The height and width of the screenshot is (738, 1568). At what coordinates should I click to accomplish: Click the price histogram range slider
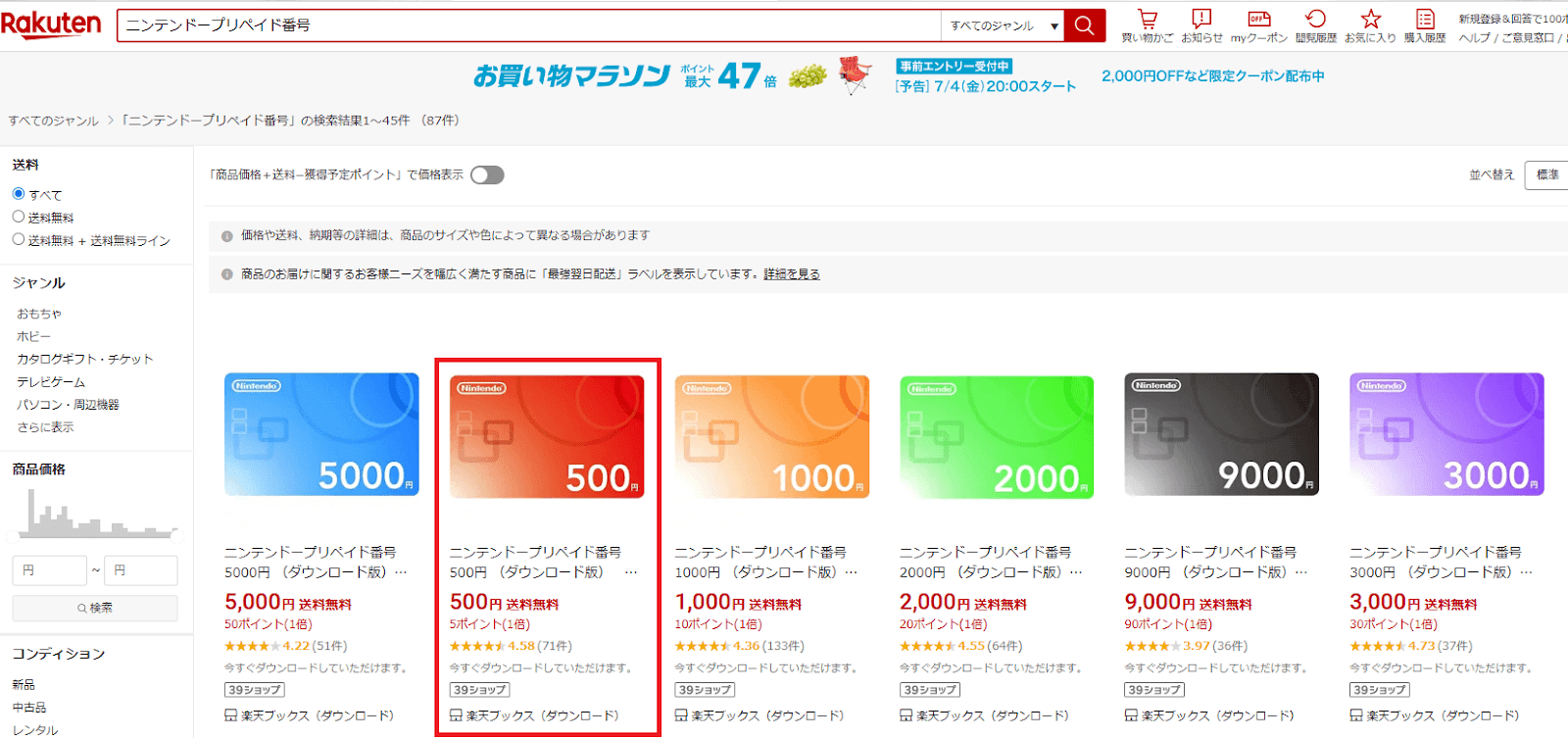[95, 534]
